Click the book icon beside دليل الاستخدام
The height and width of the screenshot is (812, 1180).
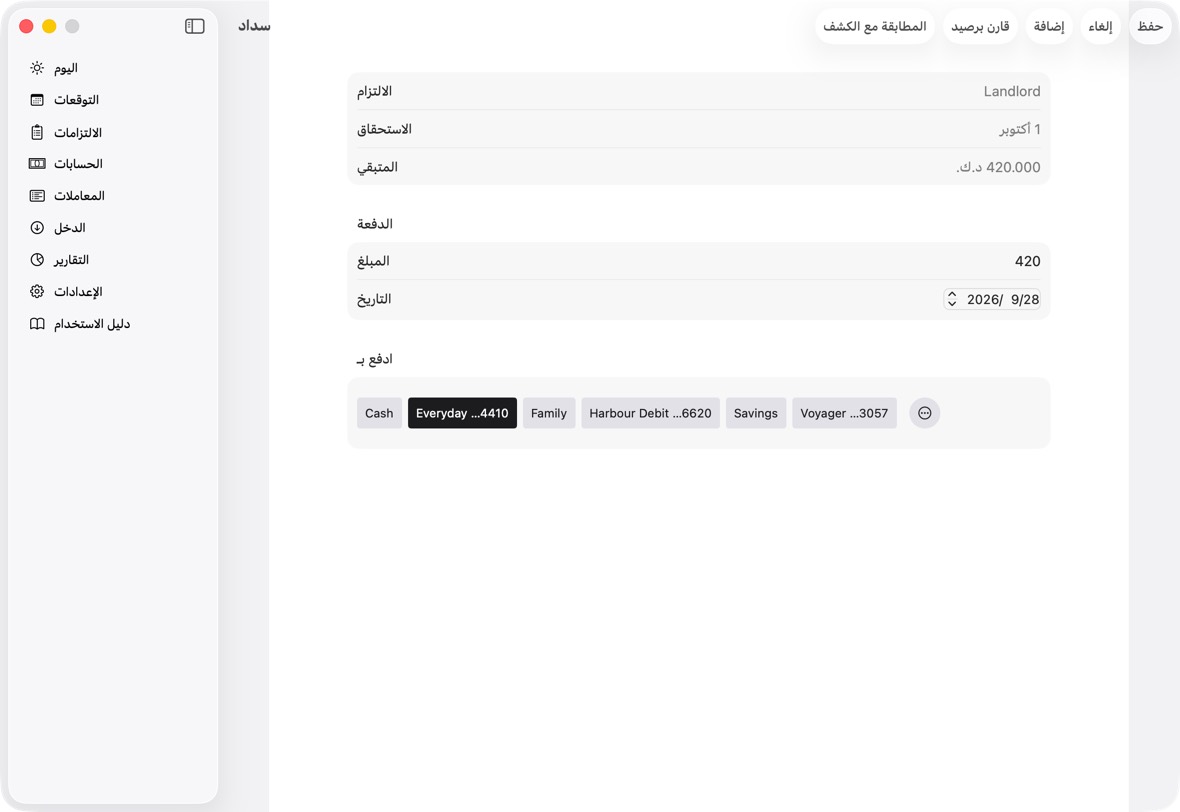(37, 324)
